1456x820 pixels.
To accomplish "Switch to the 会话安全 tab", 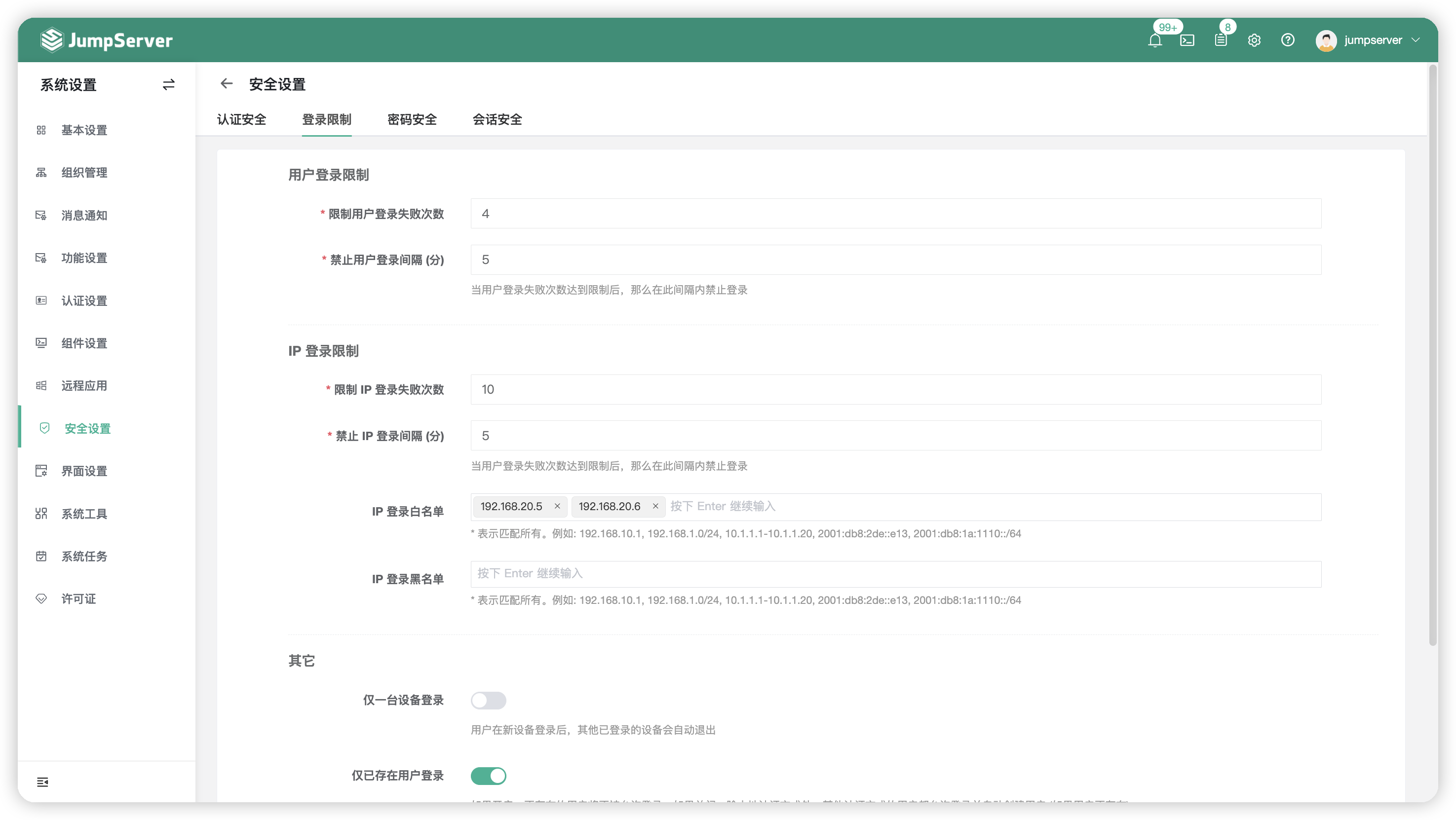I will 497,119.
